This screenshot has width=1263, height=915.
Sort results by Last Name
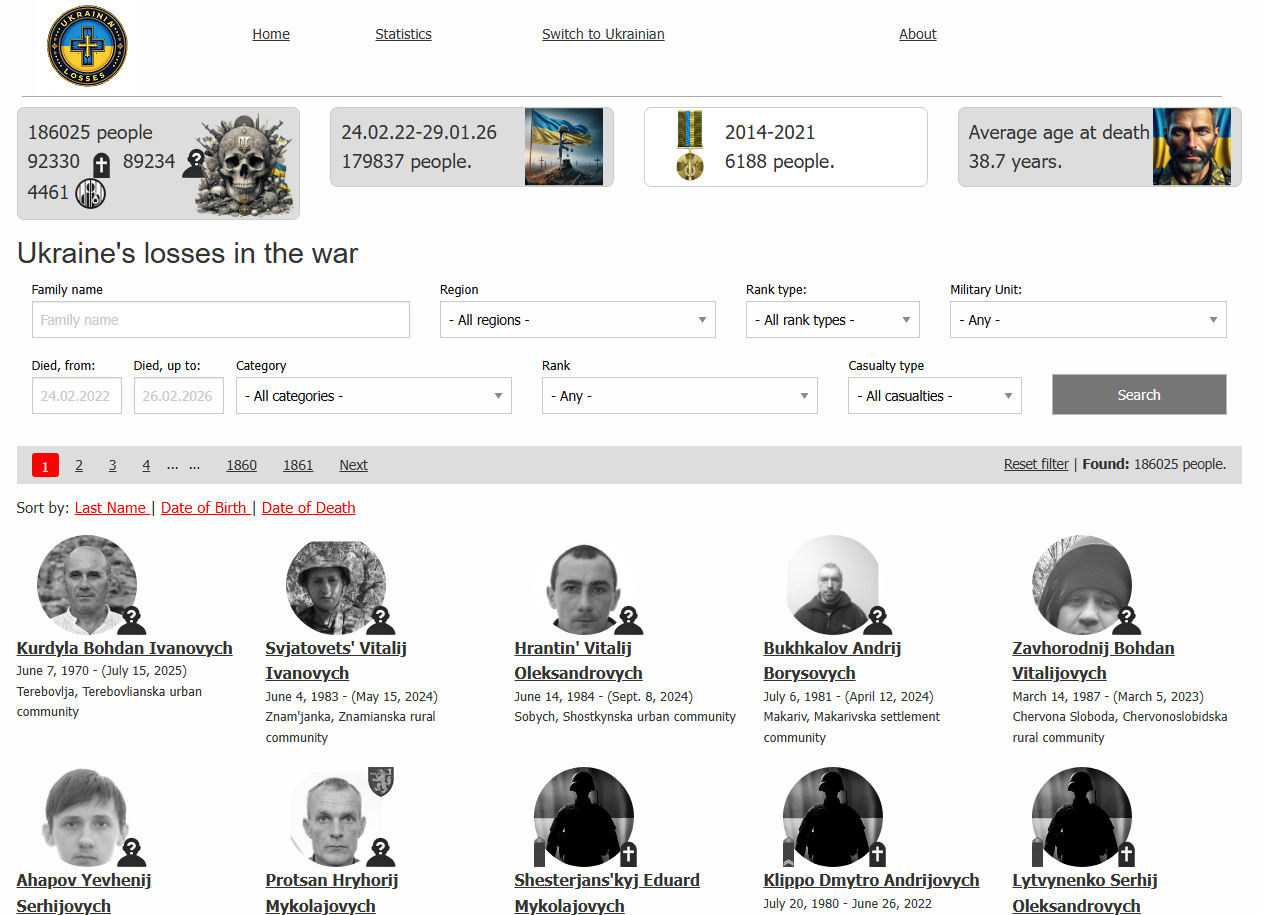[x=111, y=508]
